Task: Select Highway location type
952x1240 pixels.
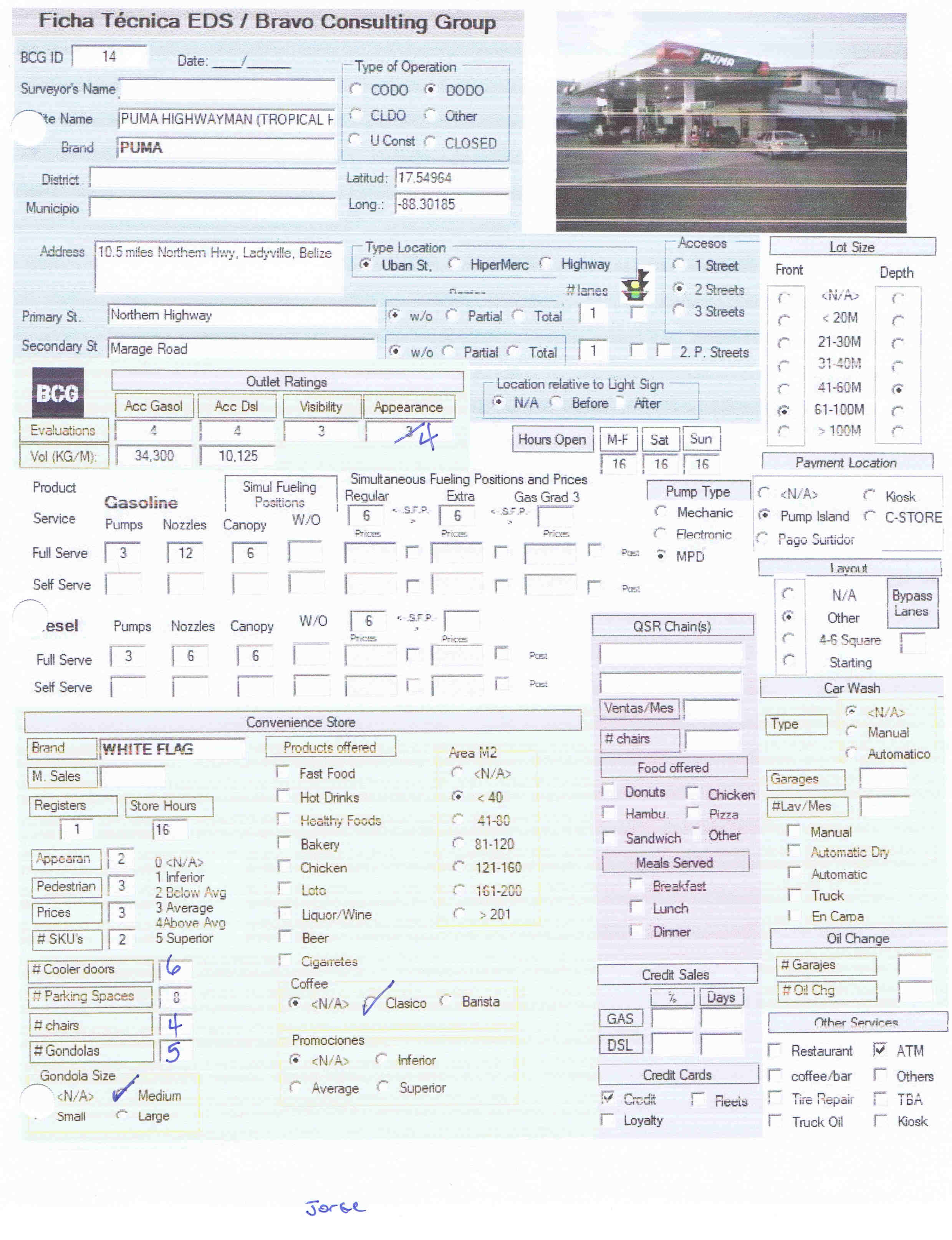Action: [x=546, y=263]
